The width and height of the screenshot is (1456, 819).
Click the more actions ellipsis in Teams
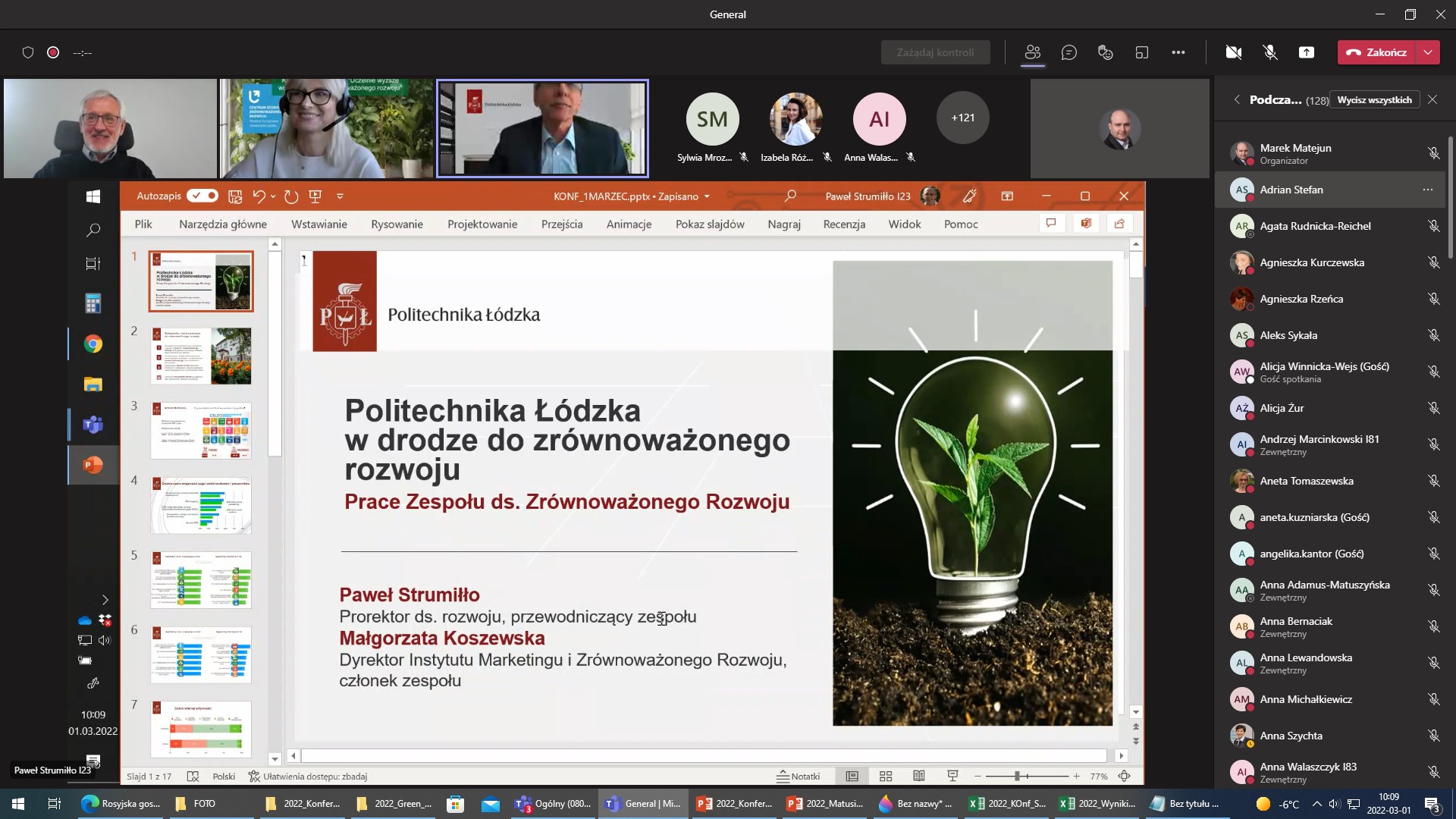(x=1179, y=52)
